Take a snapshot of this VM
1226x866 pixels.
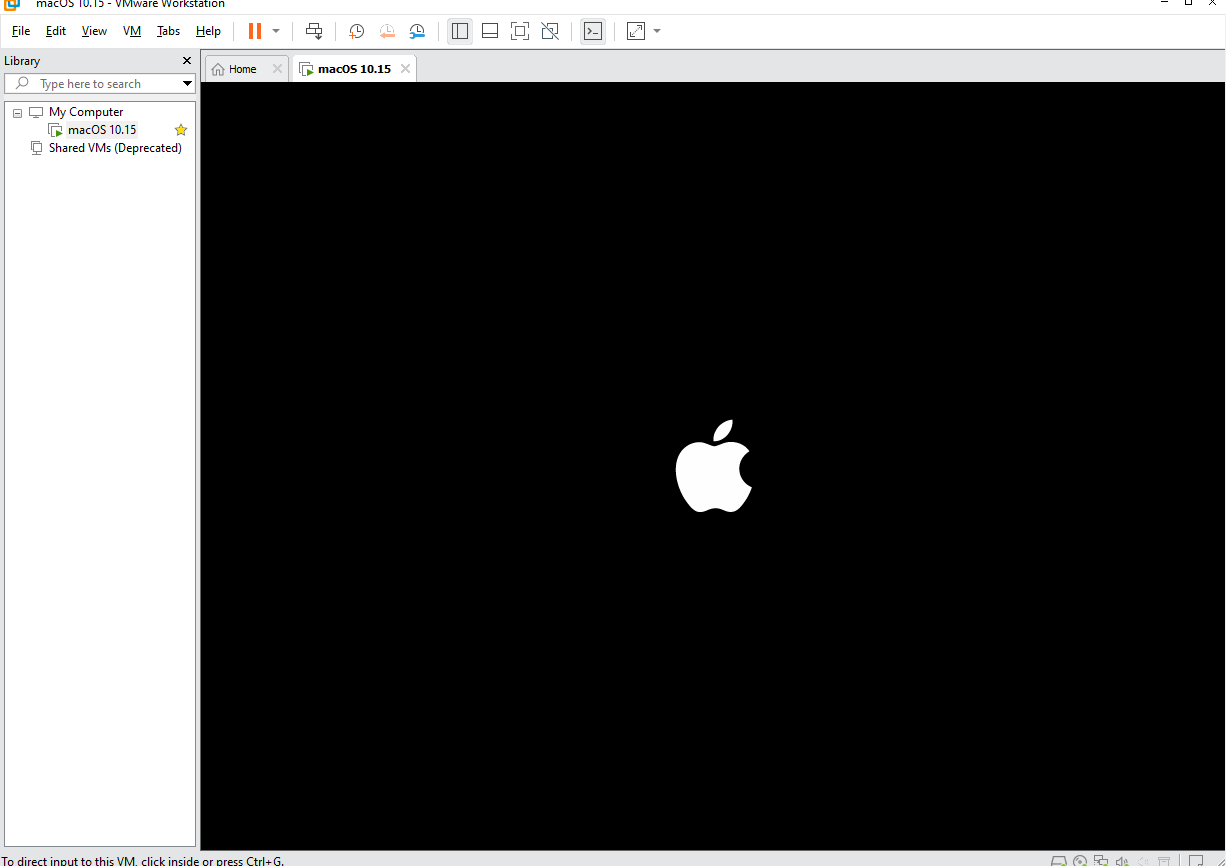tap(356, 31)
